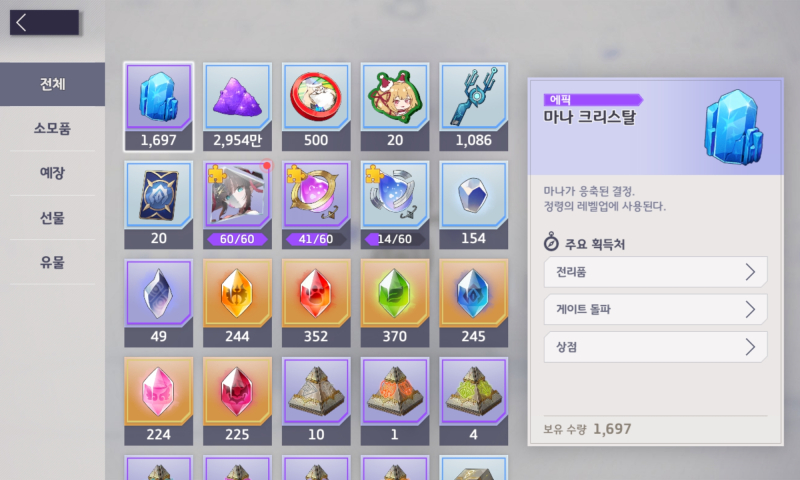This screenshot has width=800, height=480.
Task: Open the 유물 category tab
Action: 53,262
